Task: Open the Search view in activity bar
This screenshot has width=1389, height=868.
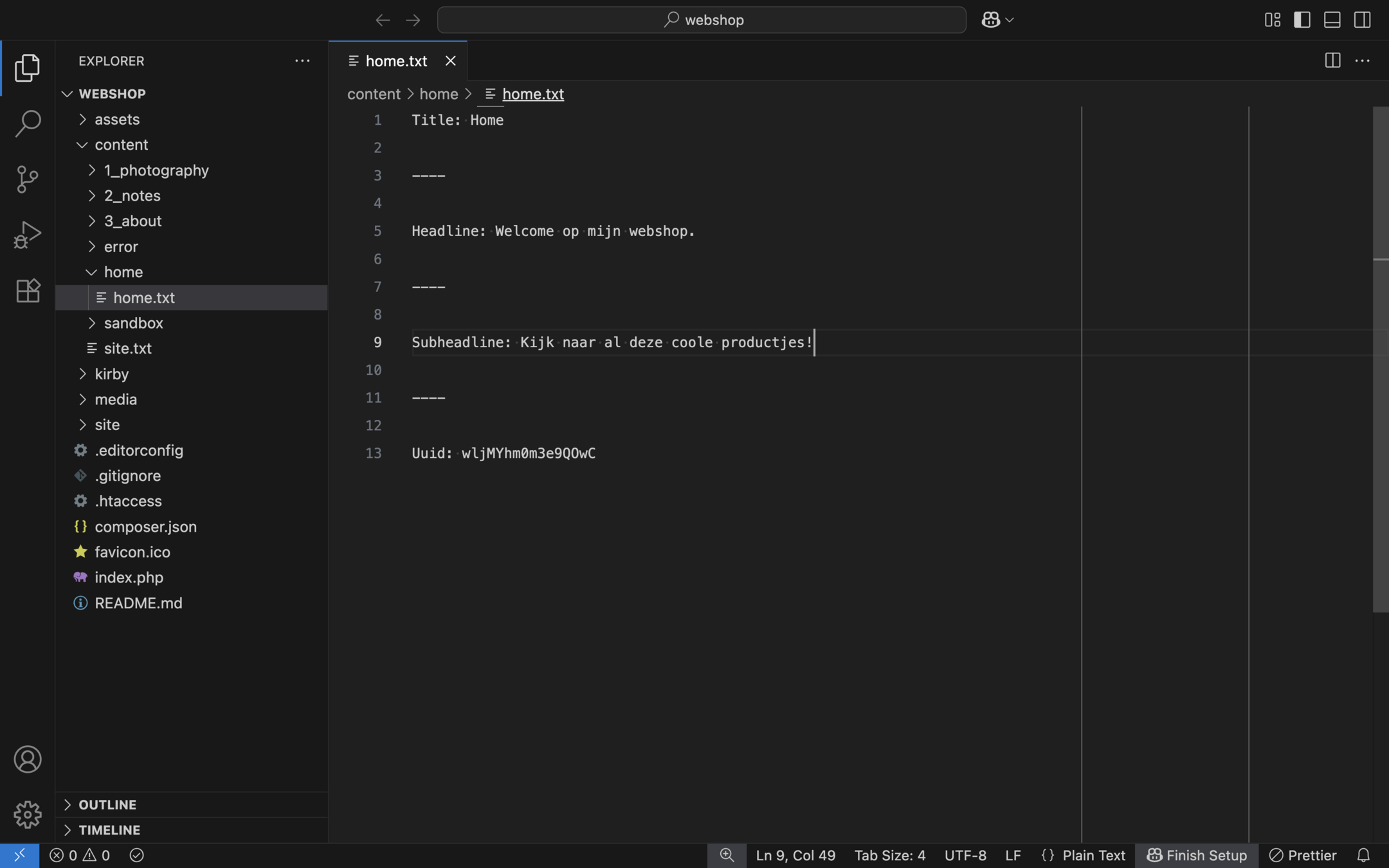Action: tap(28, 123)
